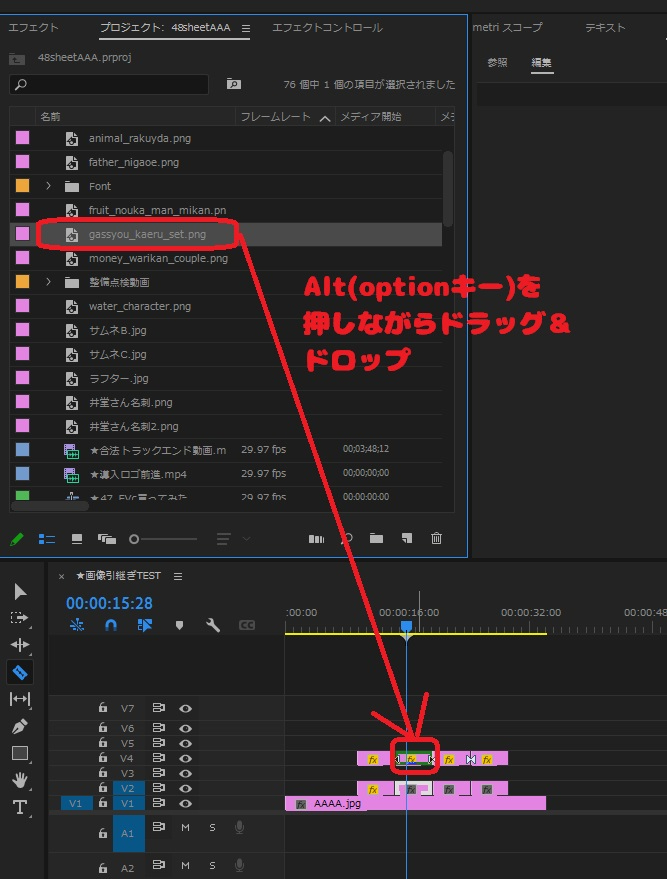The height and width of the screenshot is (879, 667).
Task: Click the playhead marker on time ruler
Action: (406, 627)
